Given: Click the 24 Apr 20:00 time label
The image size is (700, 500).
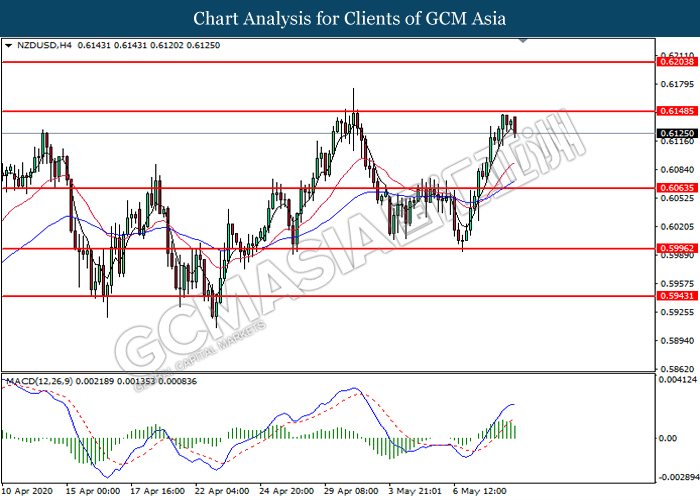Looking at the screenshot, I should point(287,491).
